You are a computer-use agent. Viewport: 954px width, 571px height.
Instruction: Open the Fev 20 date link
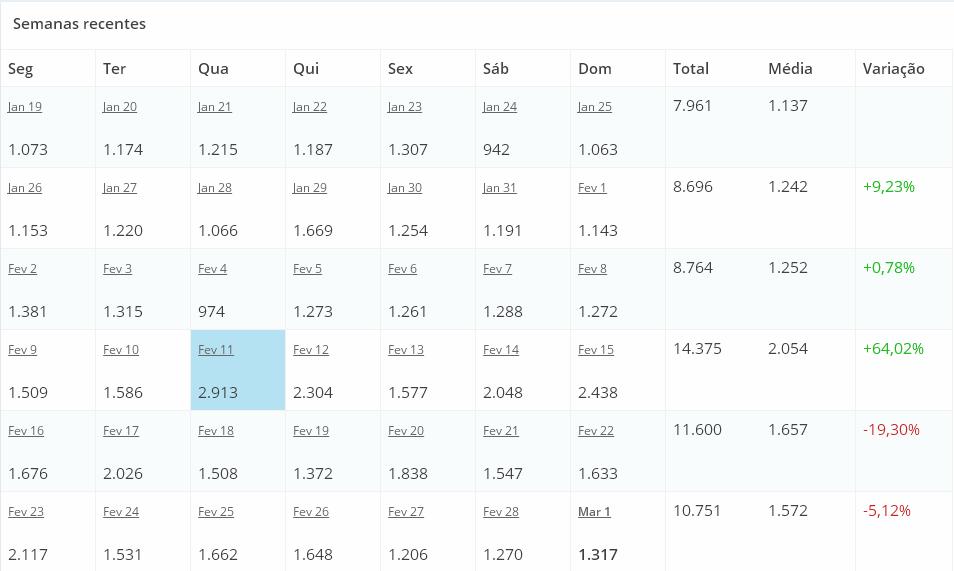coord(406,430)
